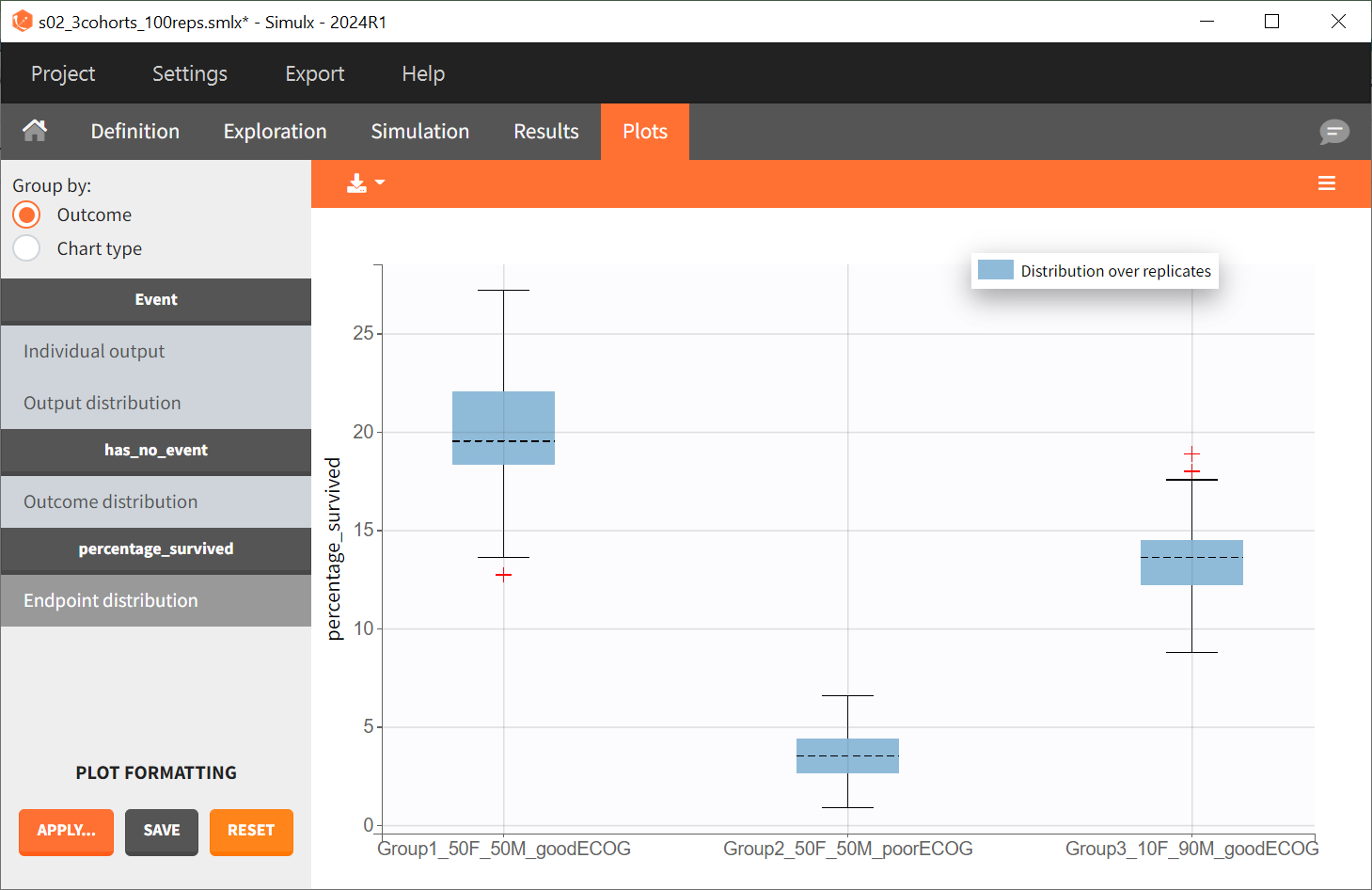Maximize the Simulx window
Image resolution: width=1372 pixels, height=890 pixels.
pyautogui.click(x=1271, y=22)
